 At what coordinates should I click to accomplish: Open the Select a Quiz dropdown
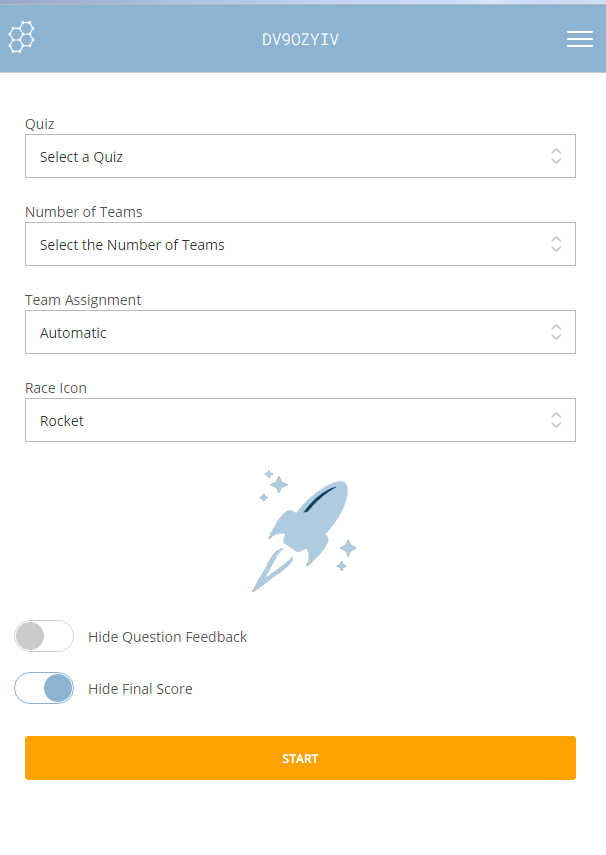click(290, 157)
